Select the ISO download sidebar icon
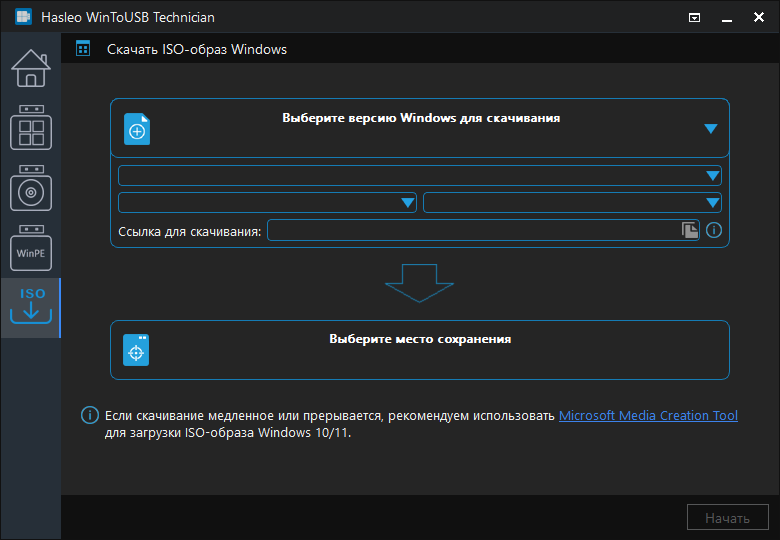The height and width of the screenshot is (540, 780). coord(31,307)
